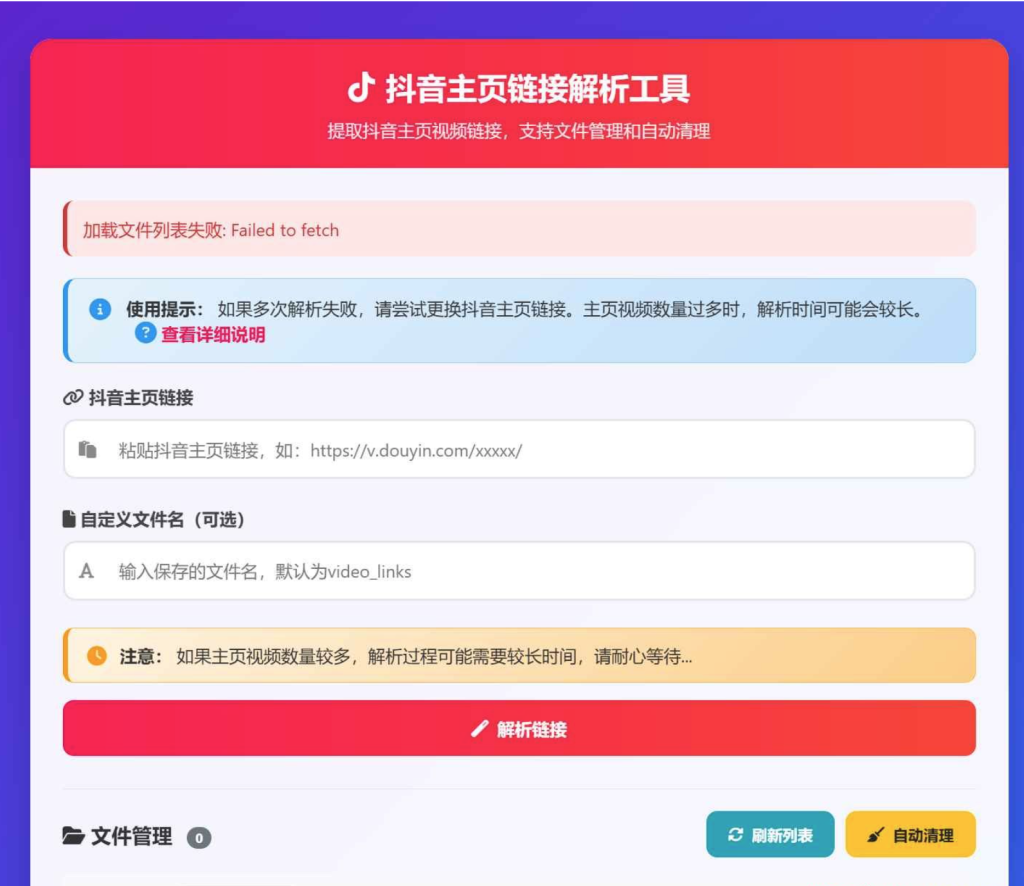This screenshot has width=1024, height=886.
Task: Click the TikTok logo in the header
Action: (360, 89)
